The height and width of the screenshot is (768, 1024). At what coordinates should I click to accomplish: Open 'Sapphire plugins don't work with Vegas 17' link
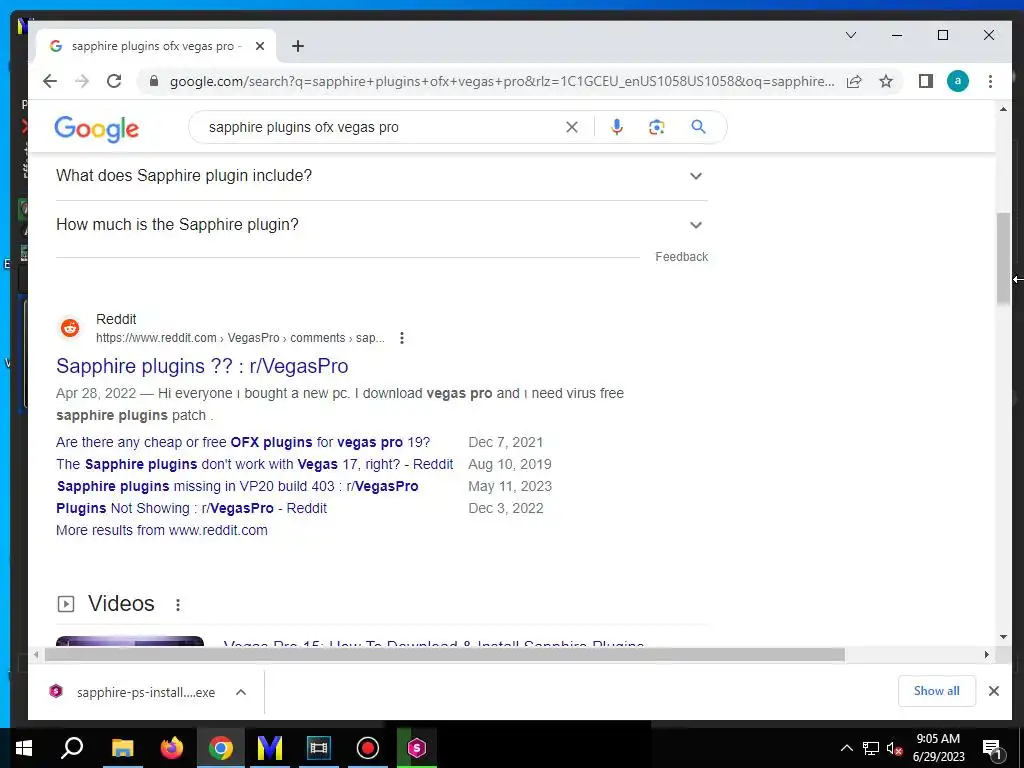255,464
